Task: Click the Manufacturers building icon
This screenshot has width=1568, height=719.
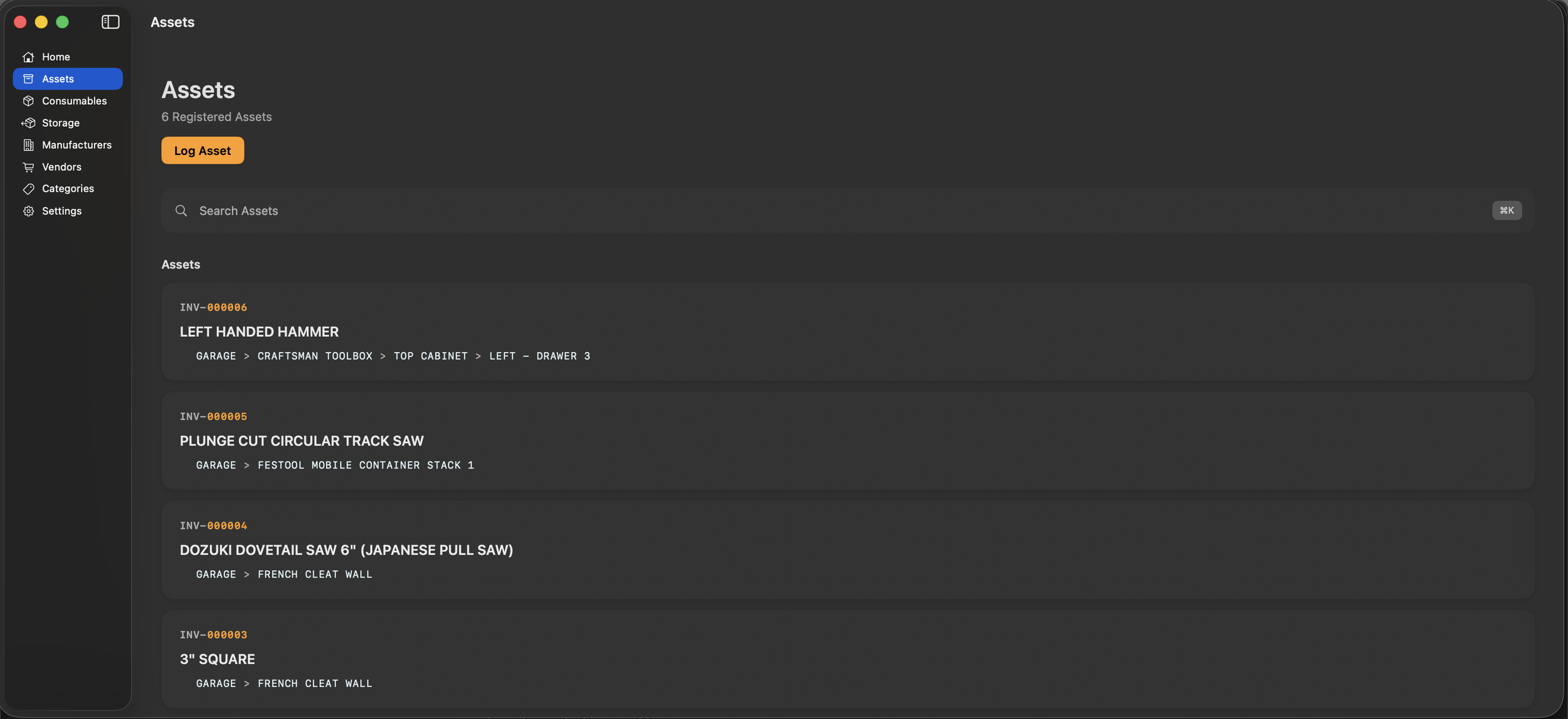Action: click(28, 145)
